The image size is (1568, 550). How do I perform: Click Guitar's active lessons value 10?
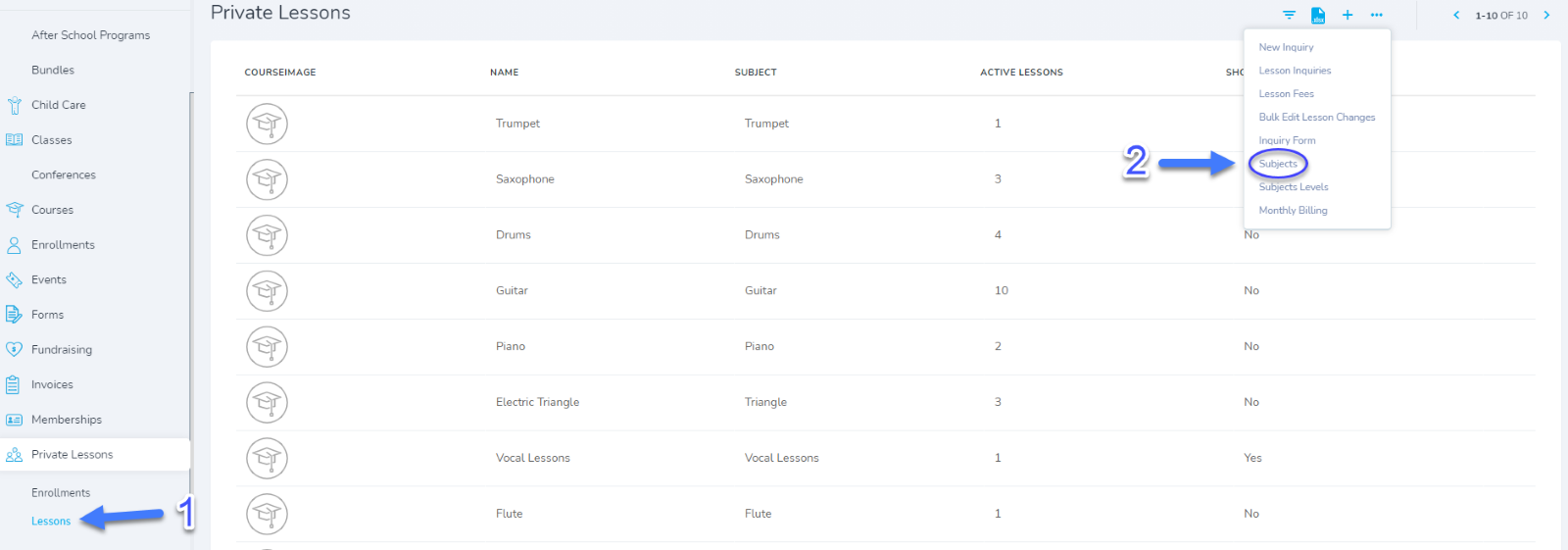tap(1002, 291)
